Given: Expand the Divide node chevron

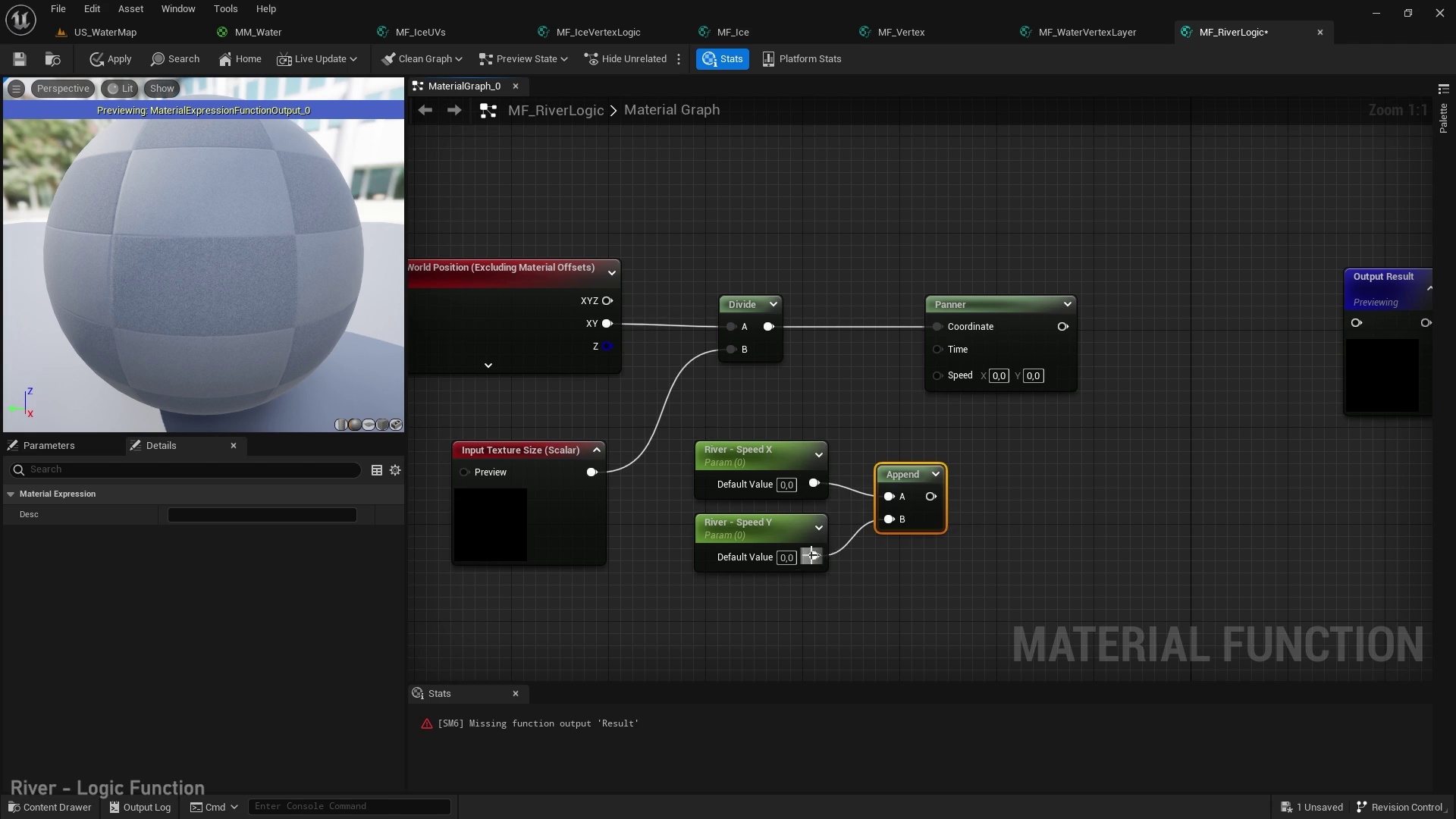Looking at the screenshot, I should pos(773,305).
